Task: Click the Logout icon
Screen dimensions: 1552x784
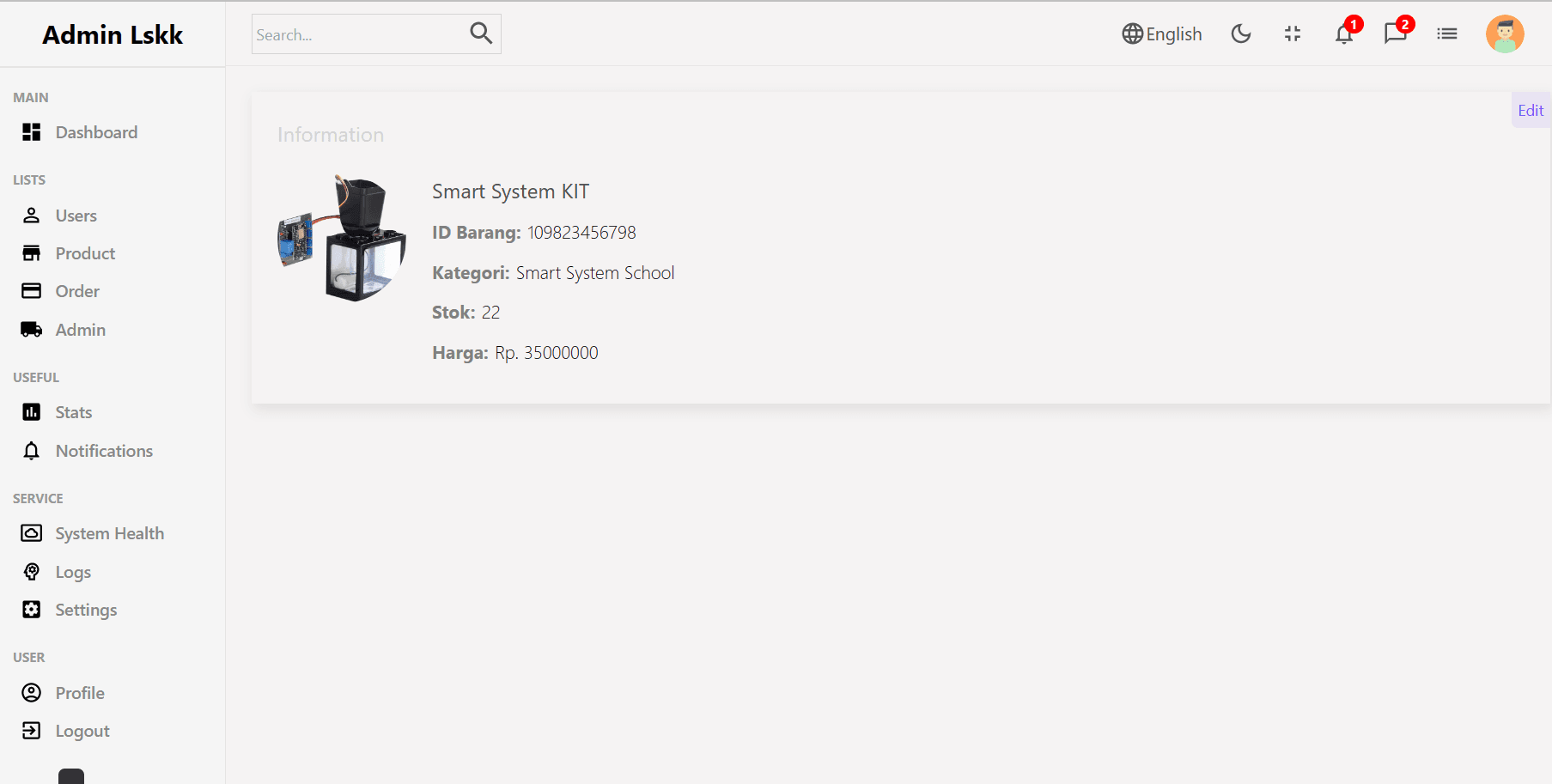Action: pyautogui.click(x=32, y=731)
